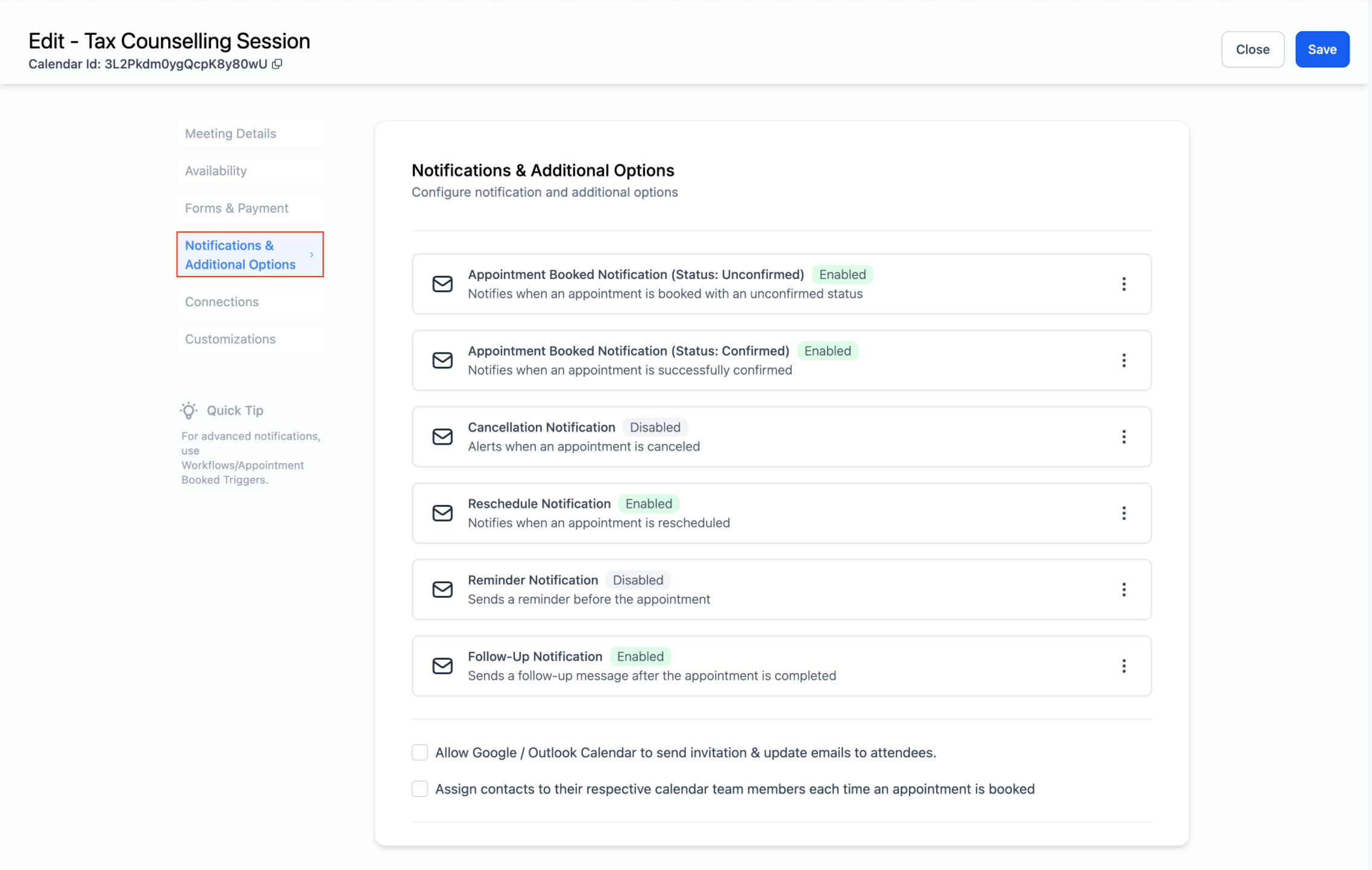1372x870 pixels.
Task: Click the chevron on Notifications & Additional Options
Action: (312, 254)
